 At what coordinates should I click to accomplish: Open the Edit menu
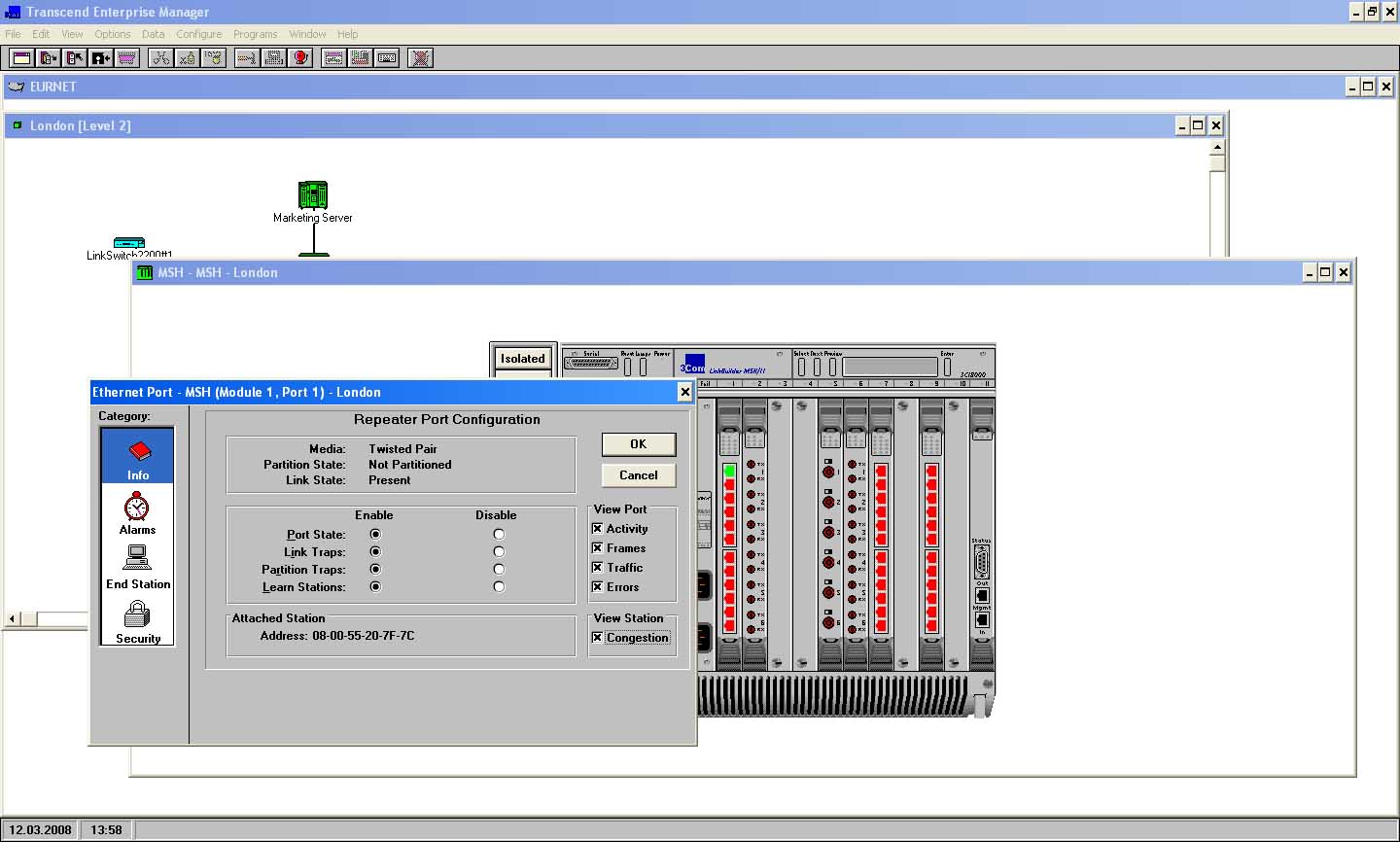tap(41, 34)
